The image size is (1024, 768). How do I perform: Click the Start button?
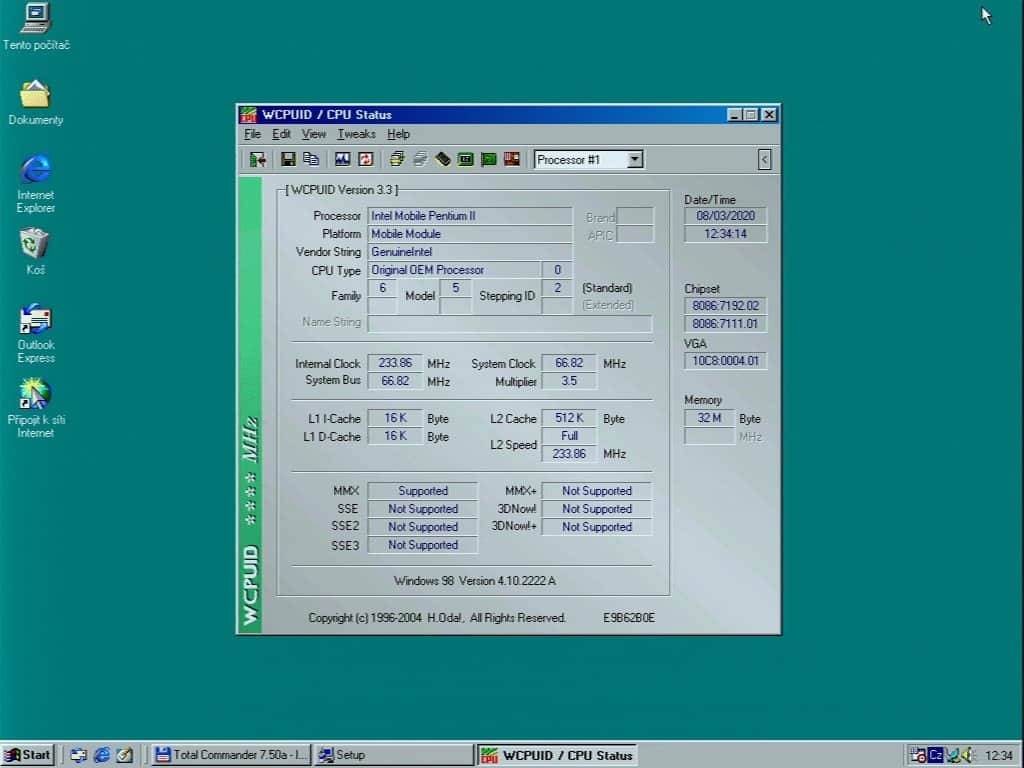click(x=27, y=755)
